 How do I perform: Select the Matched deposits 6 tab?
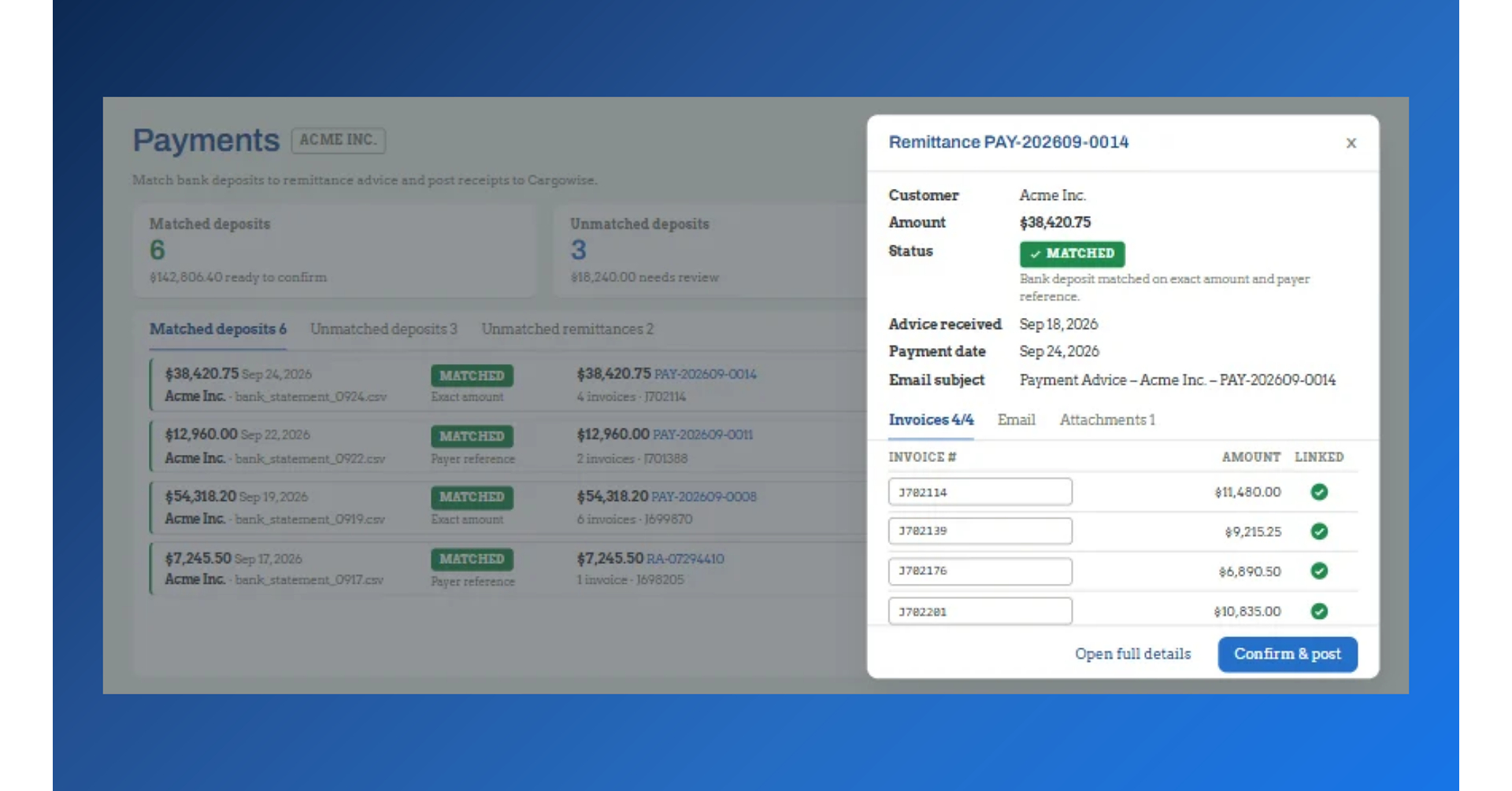[x=218, y=329]
